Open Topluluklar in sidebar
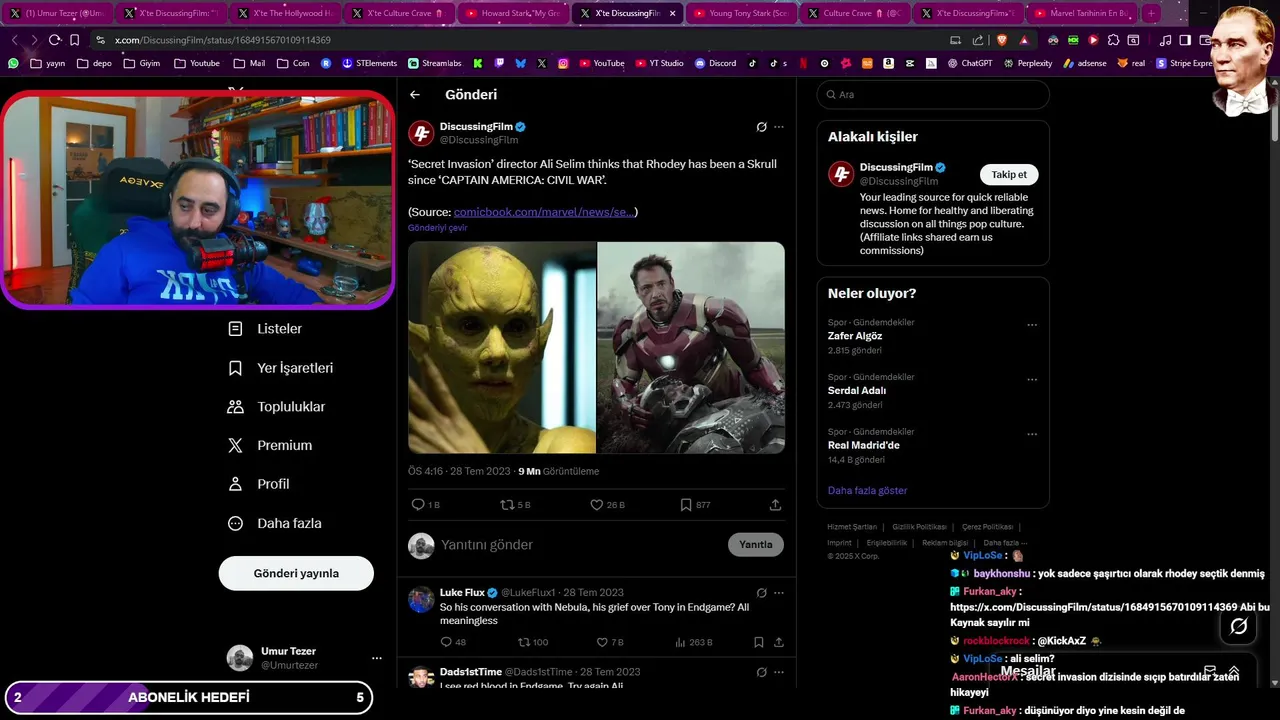Viewport: 1280px width, 720px height. pyautogui.click(x=277, y=407)
